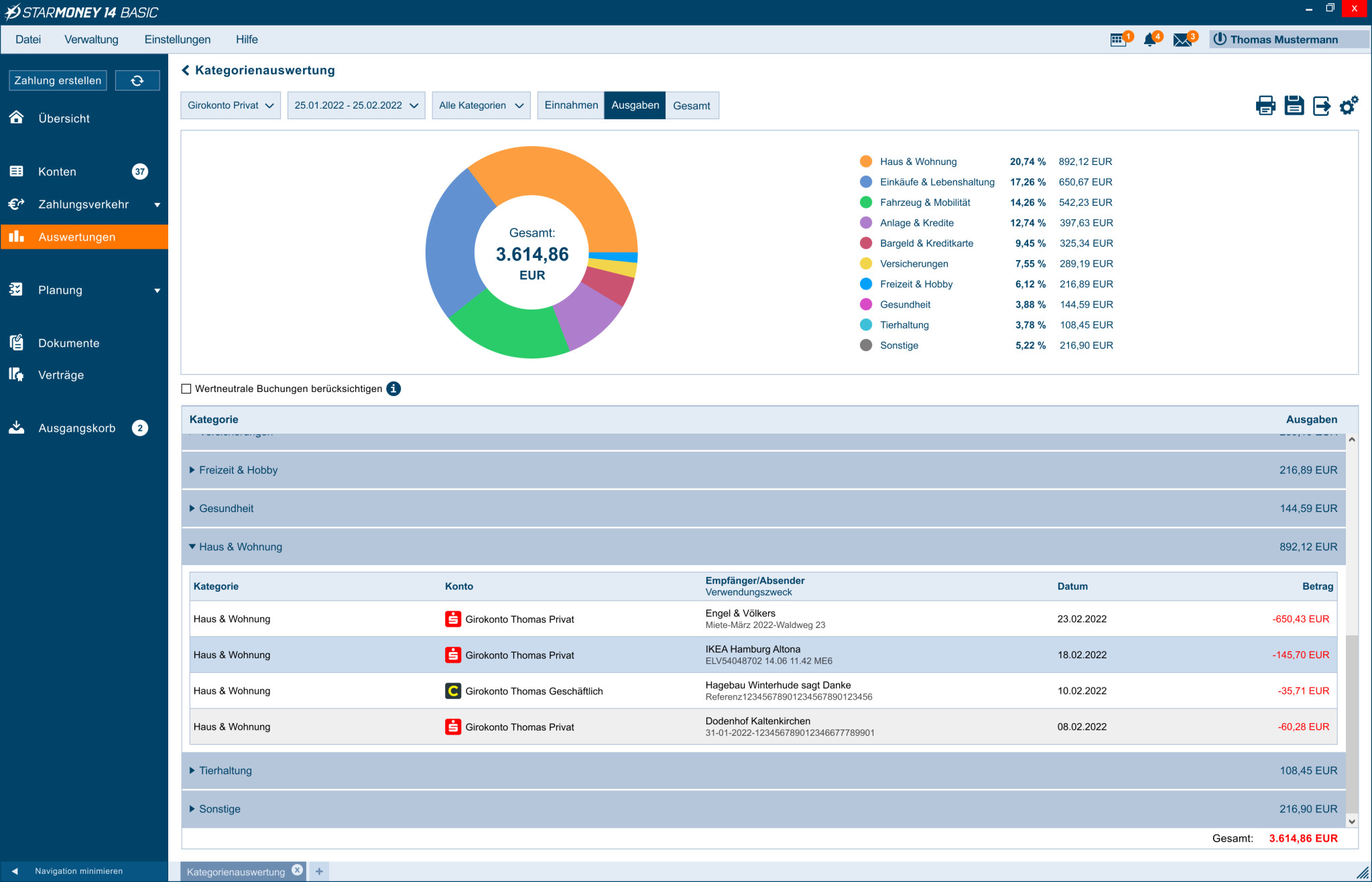Enable Wertneutrale Buchungen berücksichtigen checkbox
The height and width of the screenshot is (882, 1372).
(x=186, y=389)
